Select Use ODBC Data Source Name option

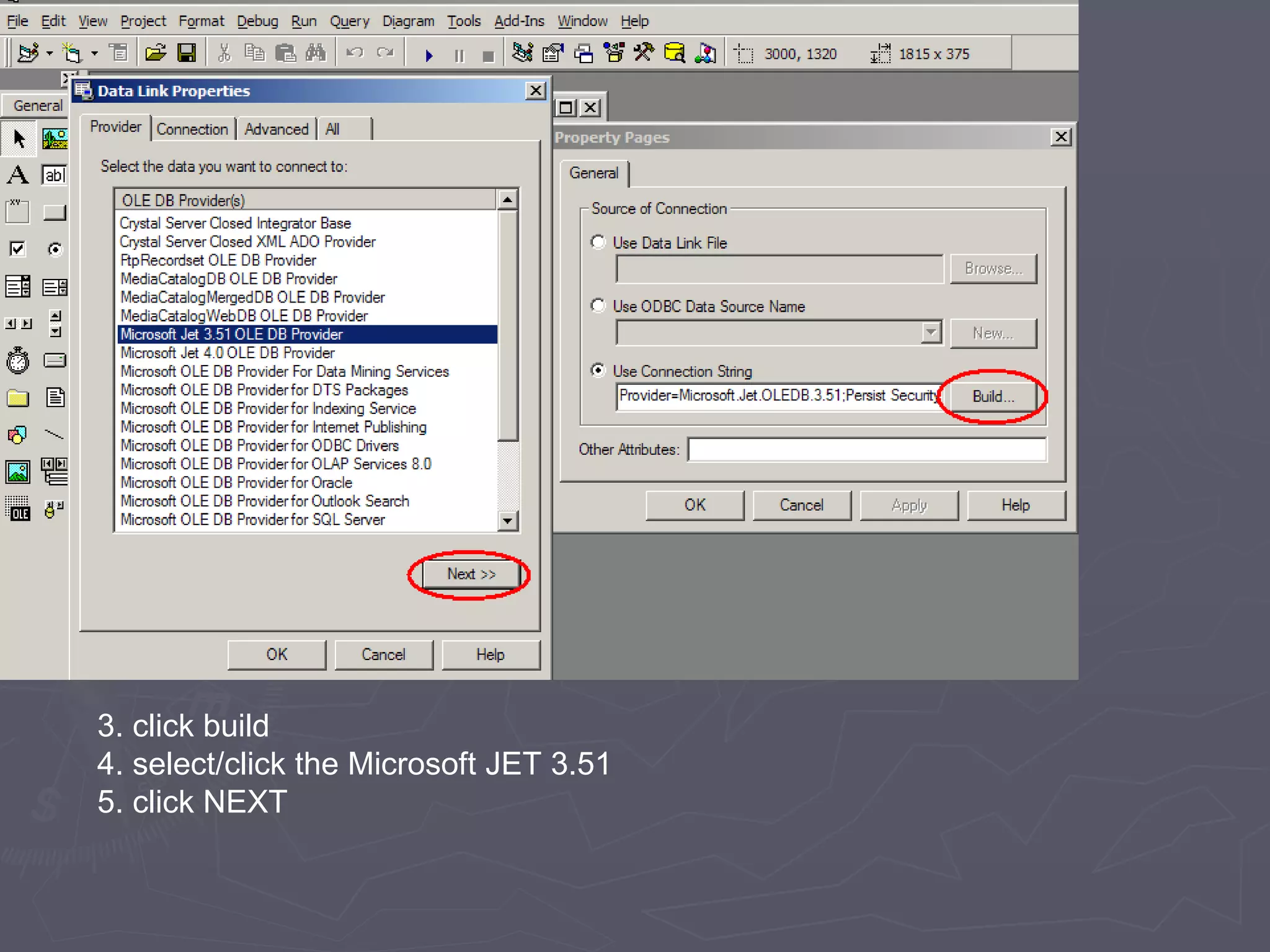[598, 306]
